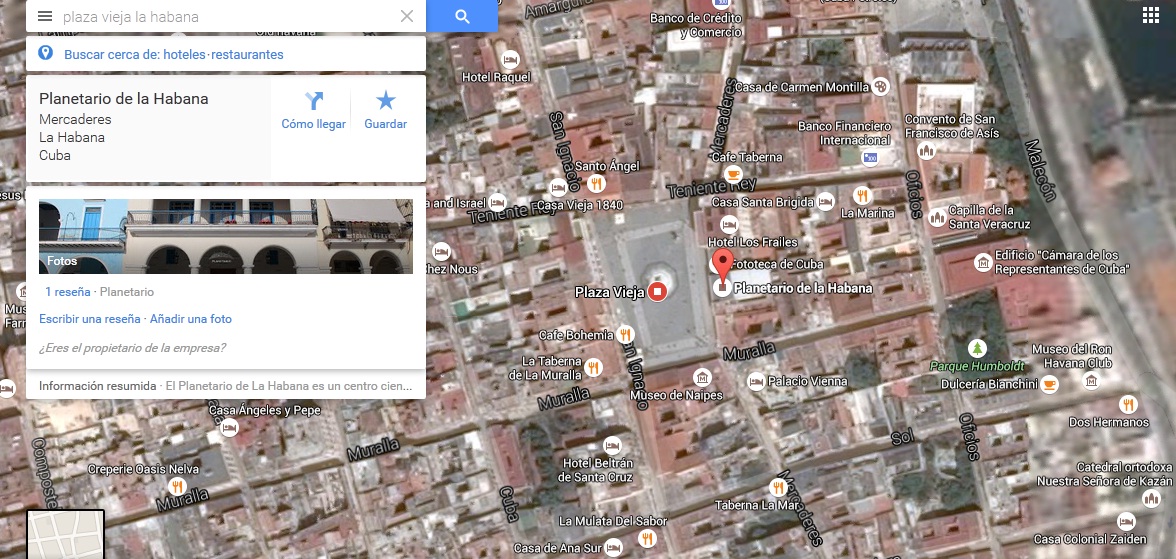Save place with the Guardar star
1176x559 pixels.
(386, 101)
